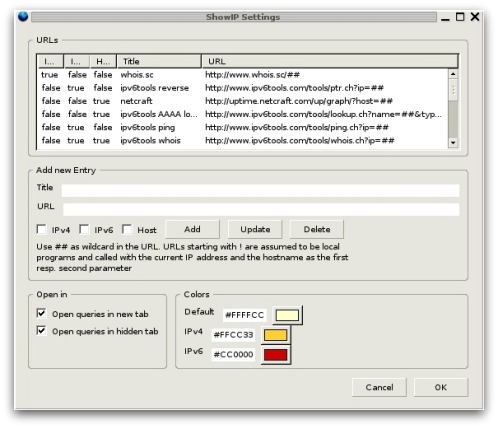Confirm settings with OK
The image size is (498, 428).
point(441,387)
